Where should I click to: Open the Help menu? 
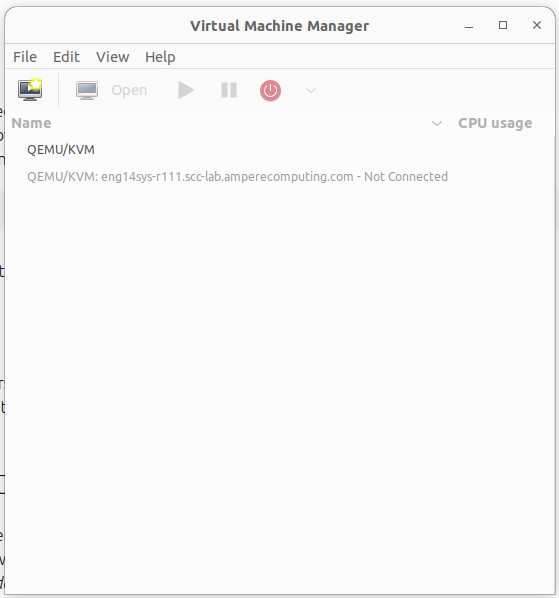point(160,57)
